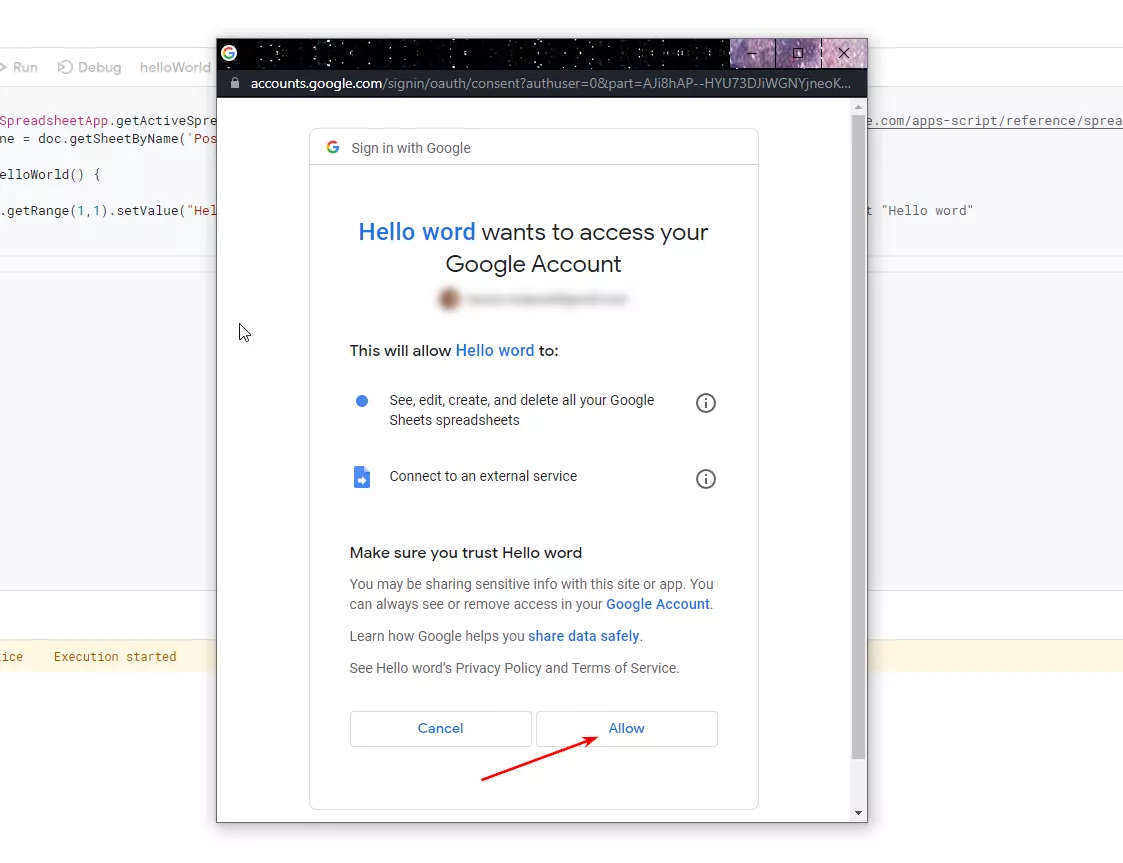Image resolution: width=1123 pixels, height=863 pixels.
Task: Open the share data safely link
Action: [584, 636]
